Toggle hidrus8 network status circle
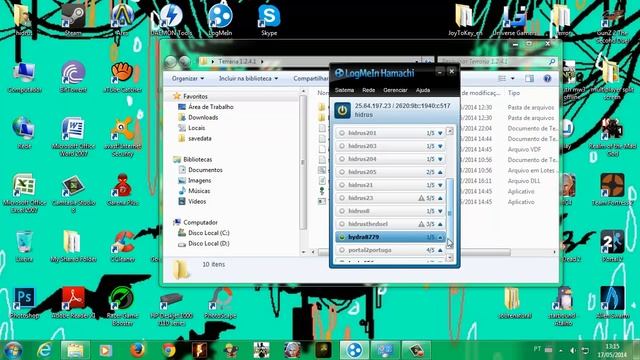 coord(342,211)
